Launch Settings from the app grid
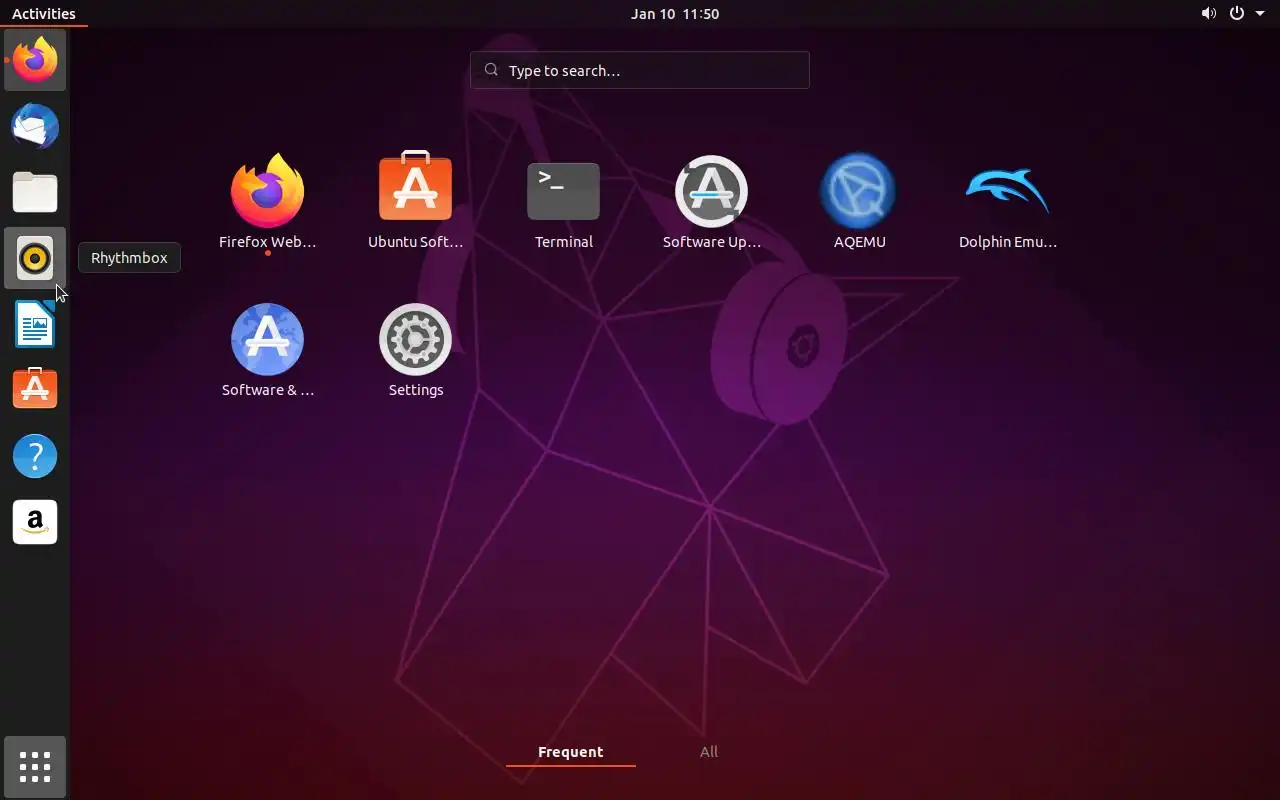The width and height of the screenshot is (1280, 800). pyautogui.click(x=415, y=351)
